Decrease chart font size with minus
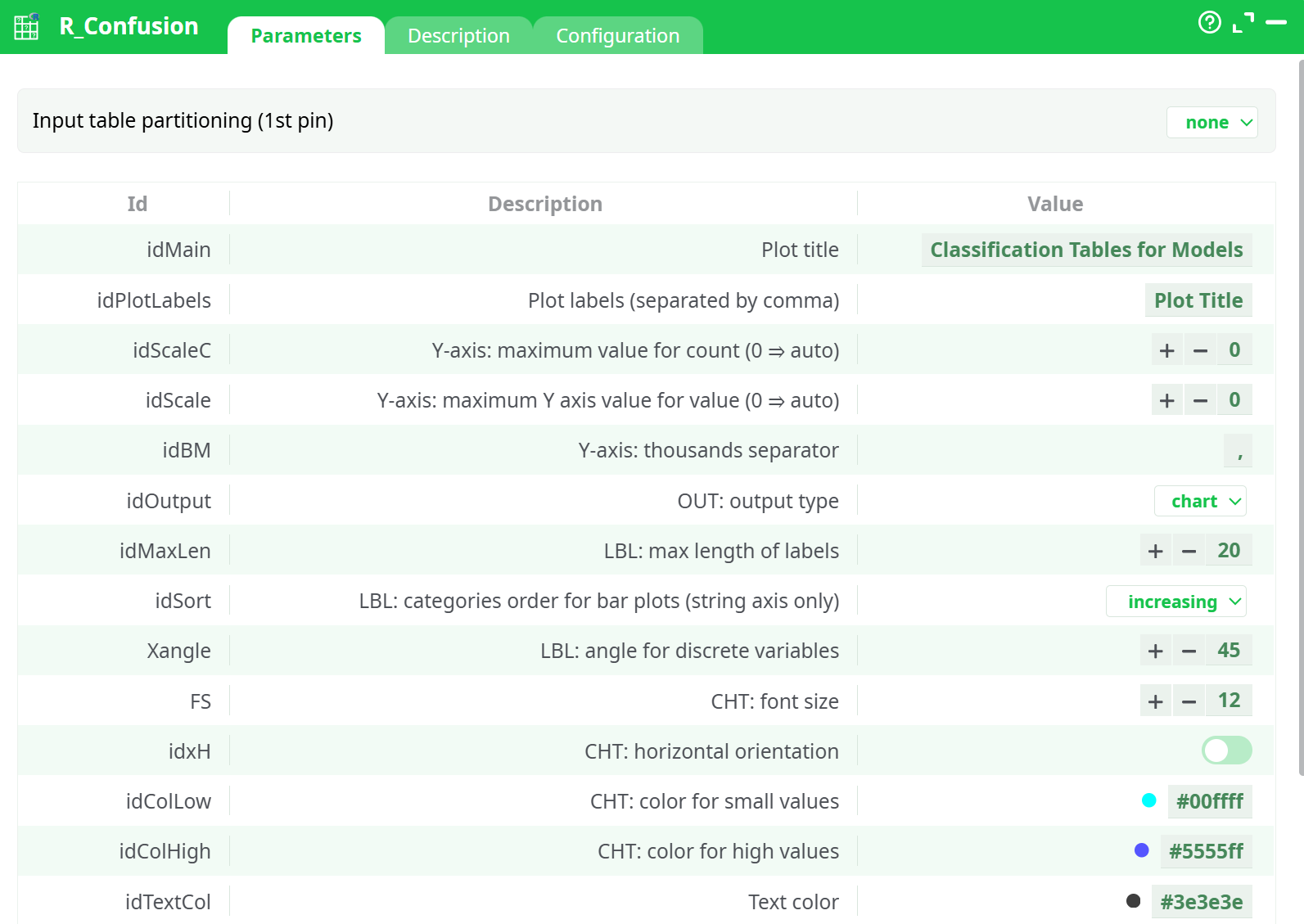The image size is (1304, 924). pos(1189,701)
